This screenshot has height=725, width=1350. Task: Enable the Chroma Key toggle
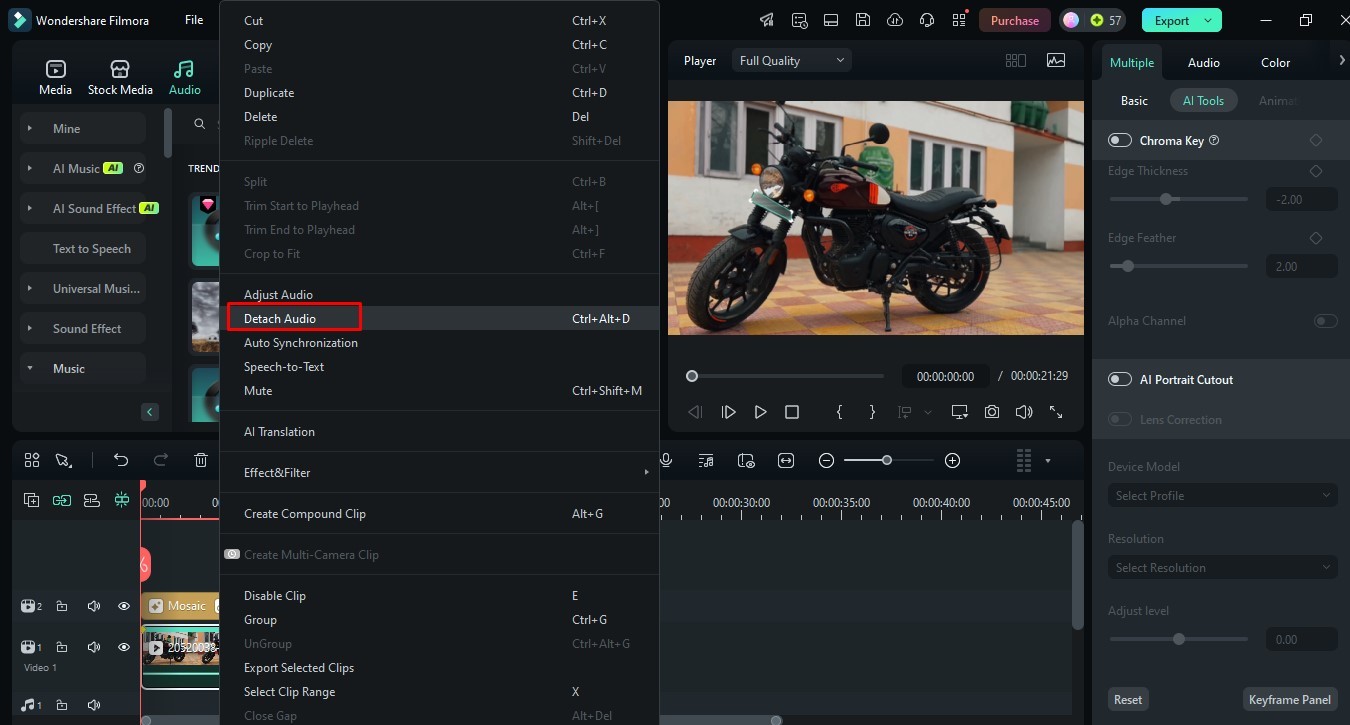[1119, 141]
